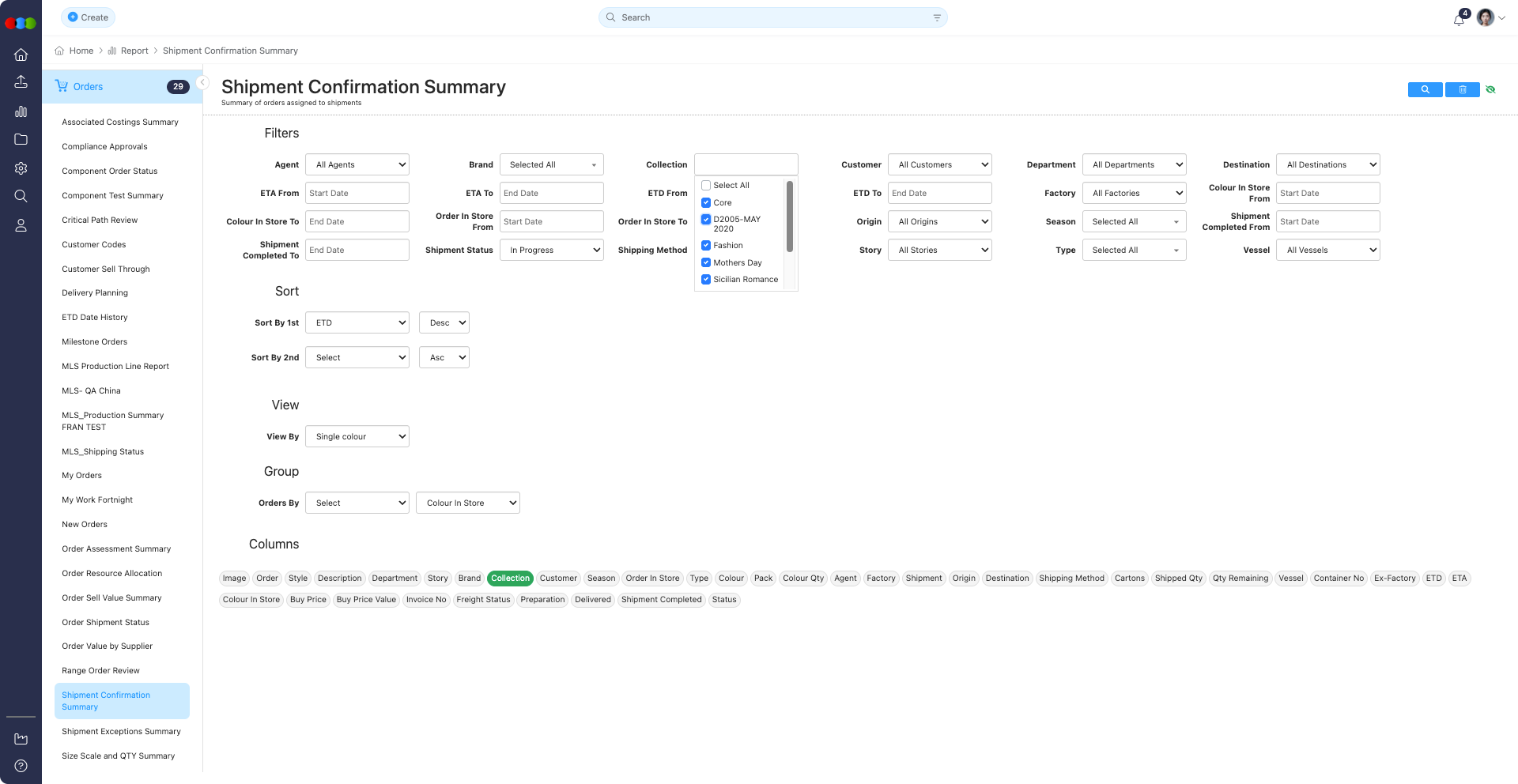This screenshot has width=1518, height=784.
Task: Uncheck the Sicilian Romance checkbox
Action: [706, 279]
